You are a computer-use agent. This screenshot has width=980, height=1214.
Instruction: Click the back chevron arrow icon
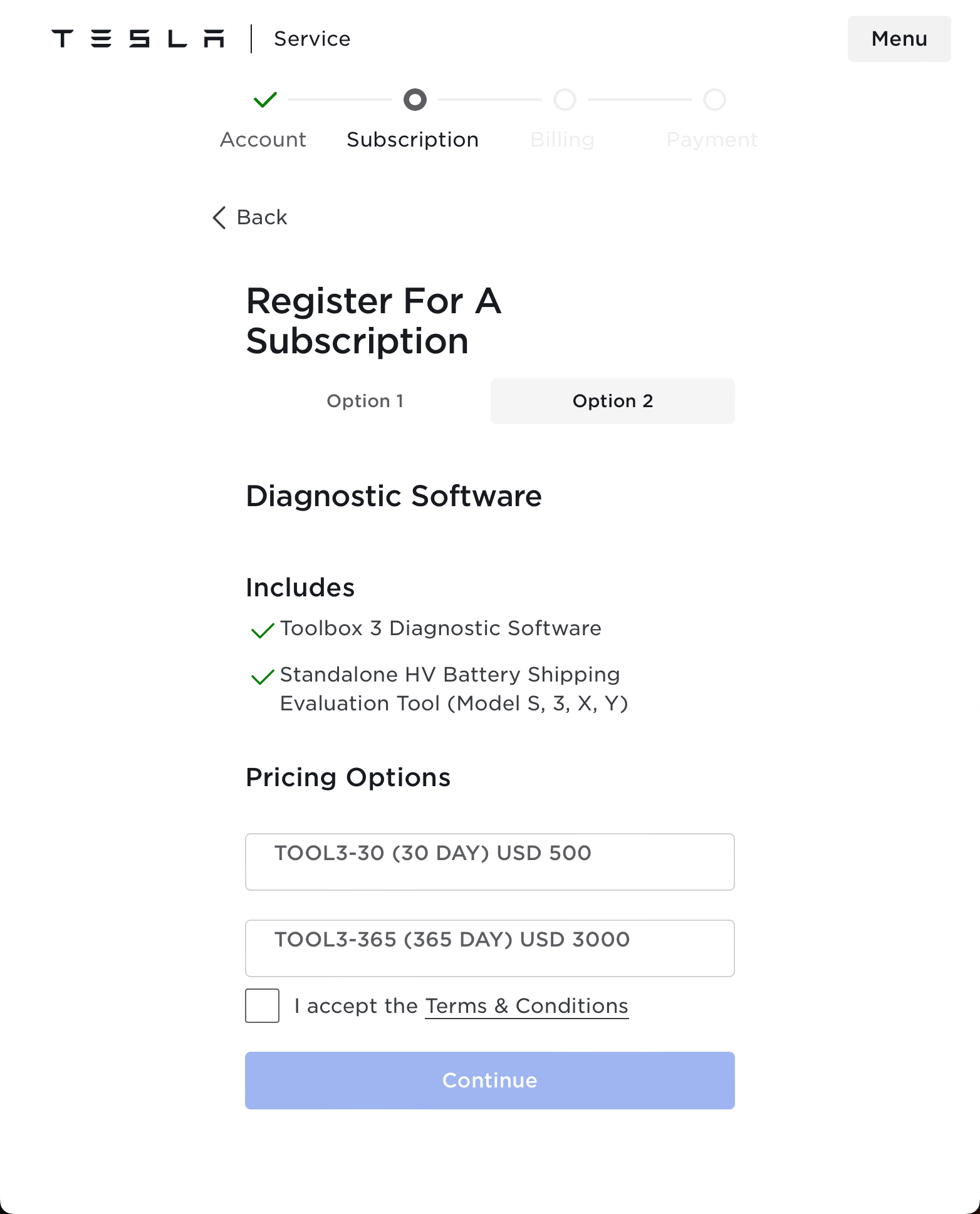click(219, 217)
